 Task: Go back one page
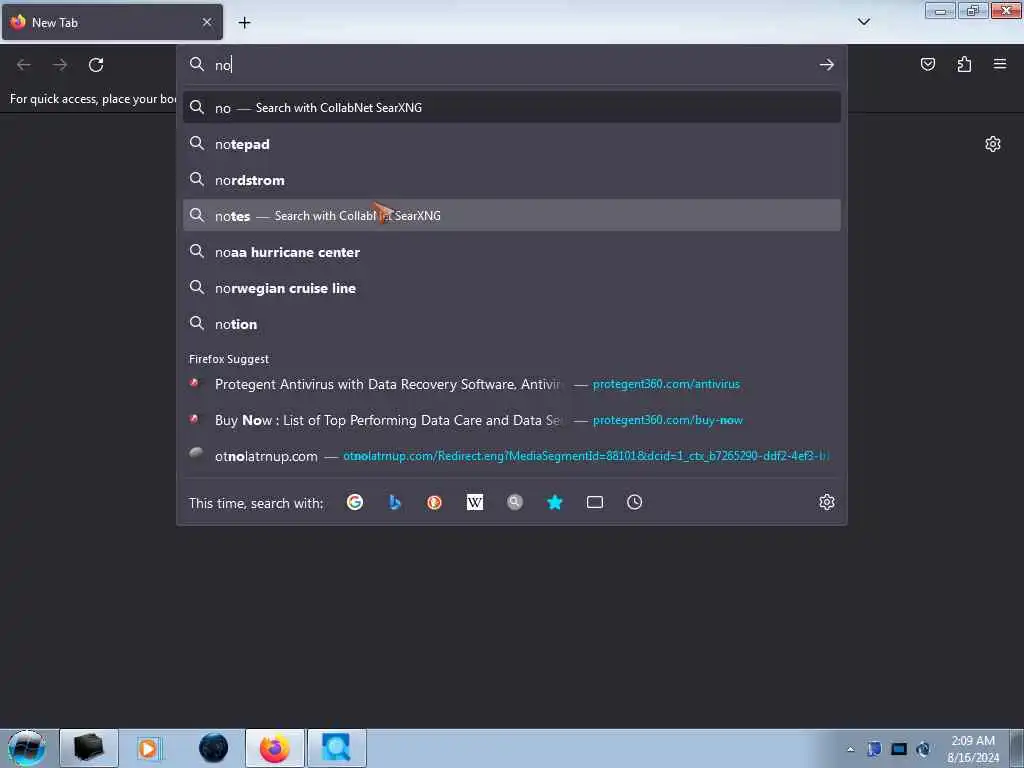click(24, 65)
